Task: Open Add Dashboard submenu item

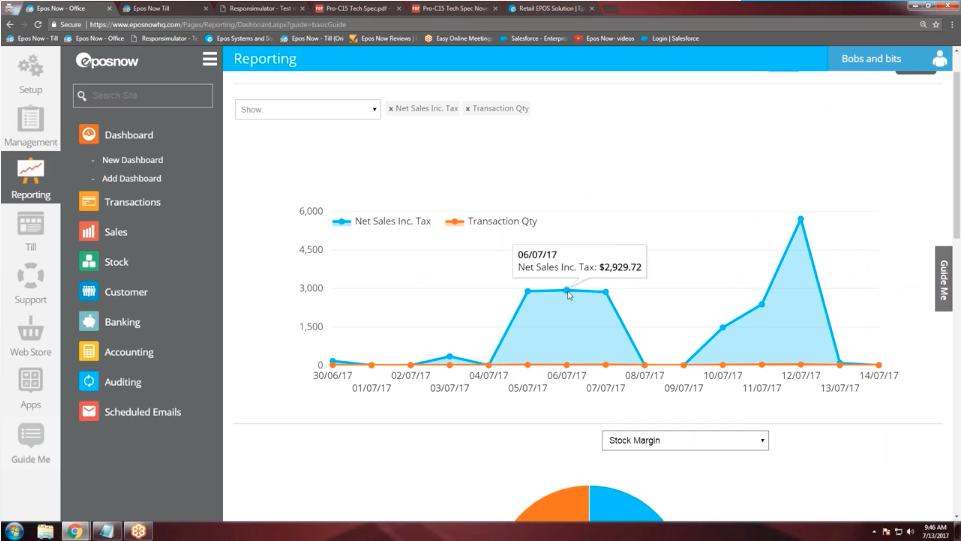Action: click(132, 178)
